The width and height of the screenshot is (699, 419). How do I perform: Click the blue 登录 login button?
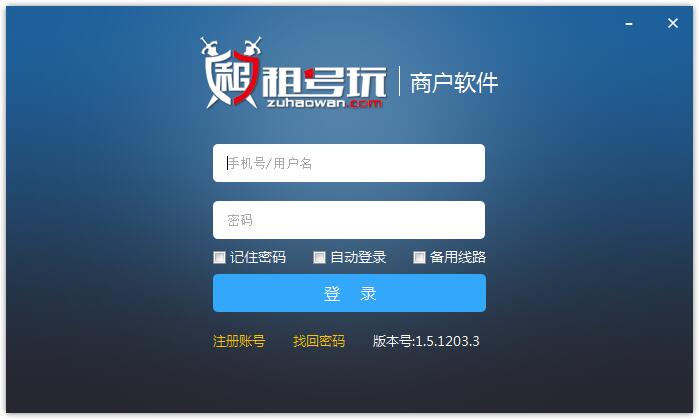point(349,293)
